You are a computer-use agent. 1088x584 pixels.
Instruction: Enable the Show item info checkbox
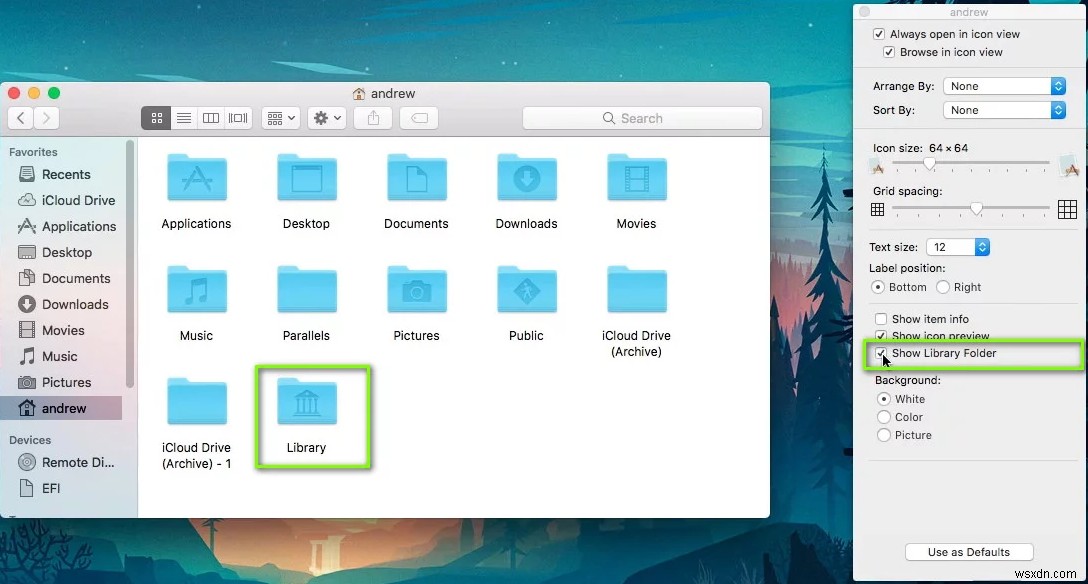point(882,319)
